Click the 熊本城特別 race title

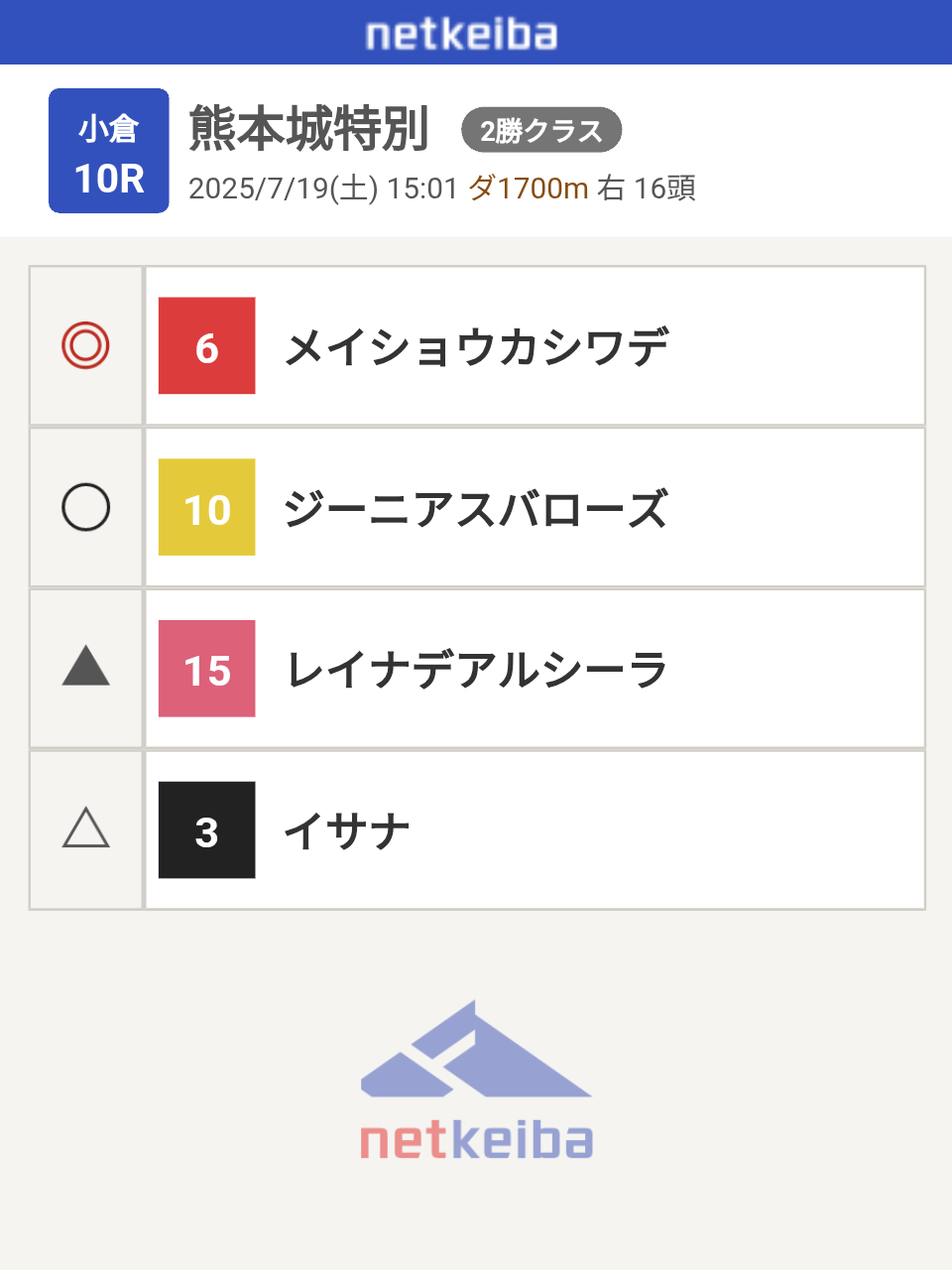(308, 128)
